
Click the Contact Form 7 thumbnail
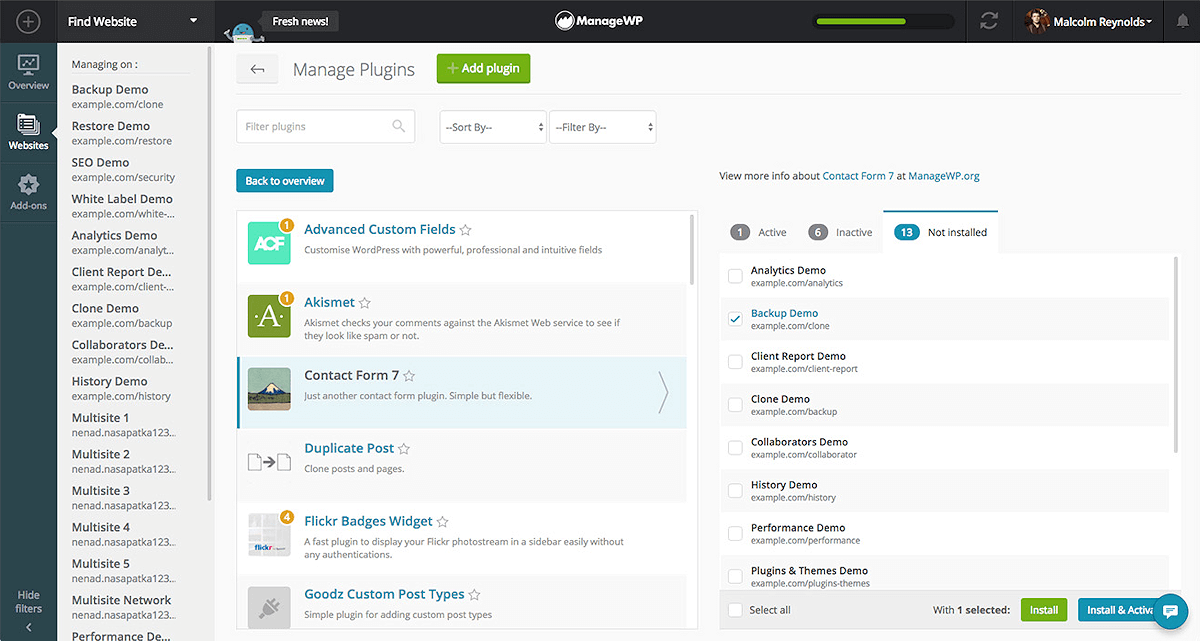pyautogui.click(x=269, y=389)
